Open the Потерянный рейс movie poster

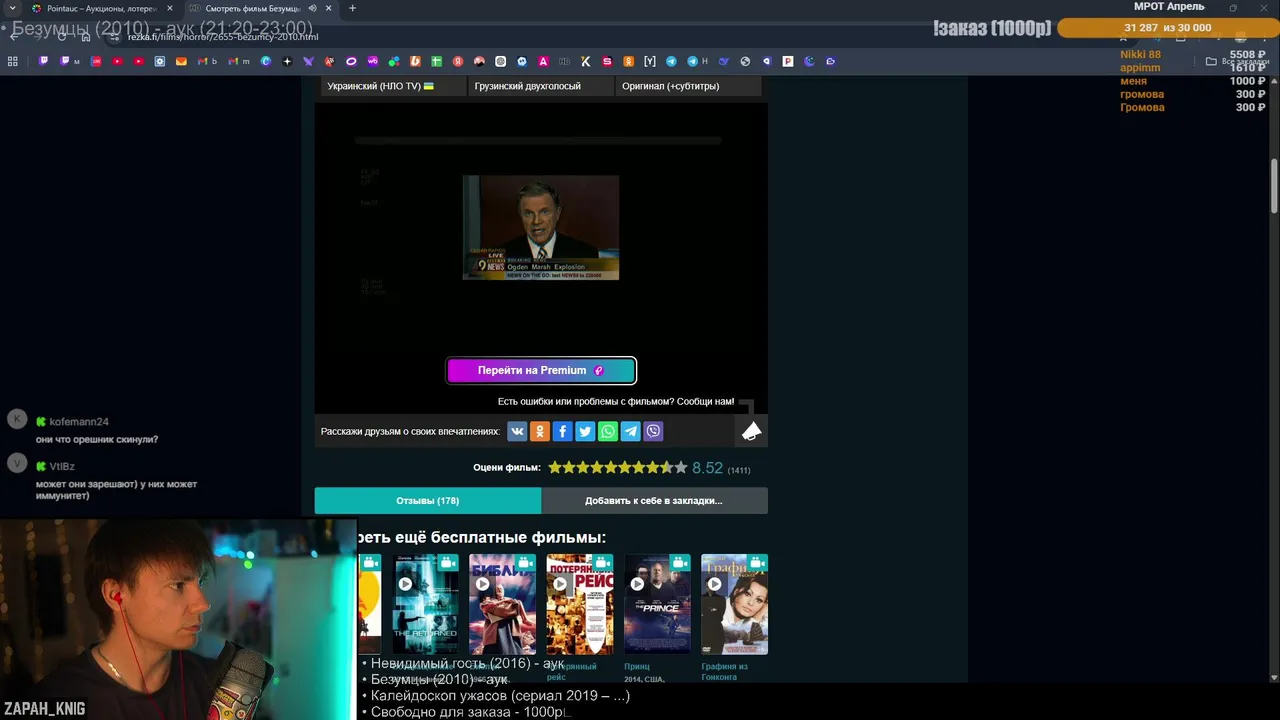pyautogui.click(x=580, y=604)
